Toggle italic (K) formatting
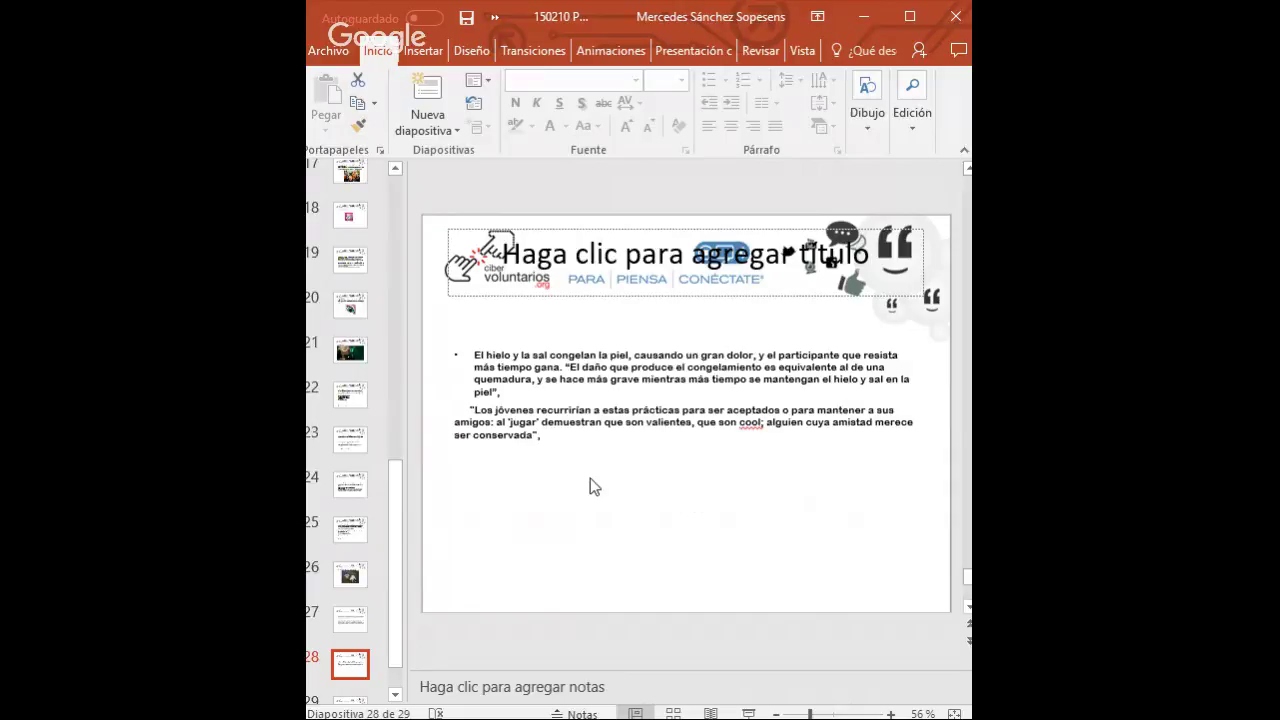This screenshot has width=1280, height=720. pos(537,103)
